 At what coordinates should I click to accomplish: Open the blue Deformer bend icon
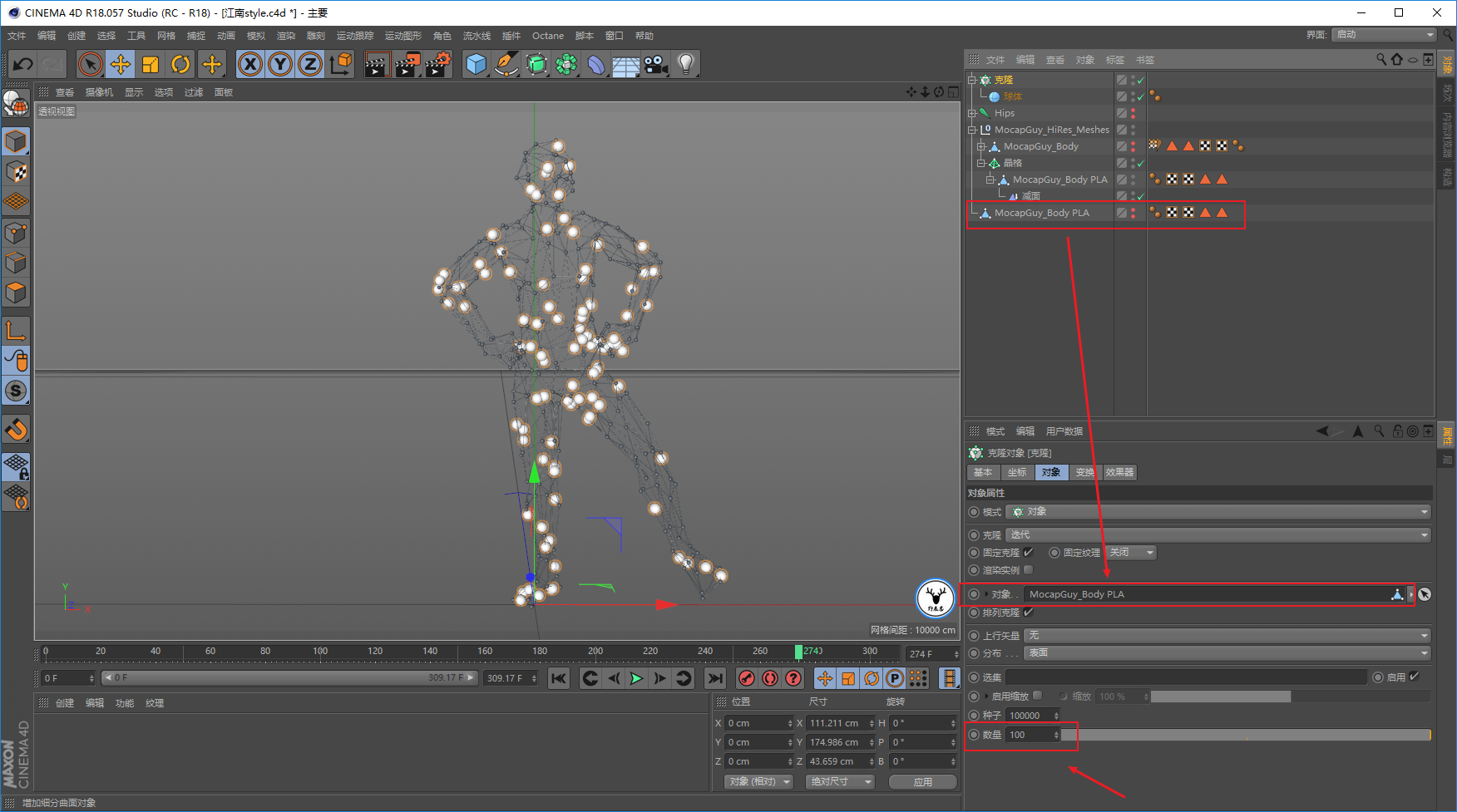pyautogui.click(x=596, y=64)
